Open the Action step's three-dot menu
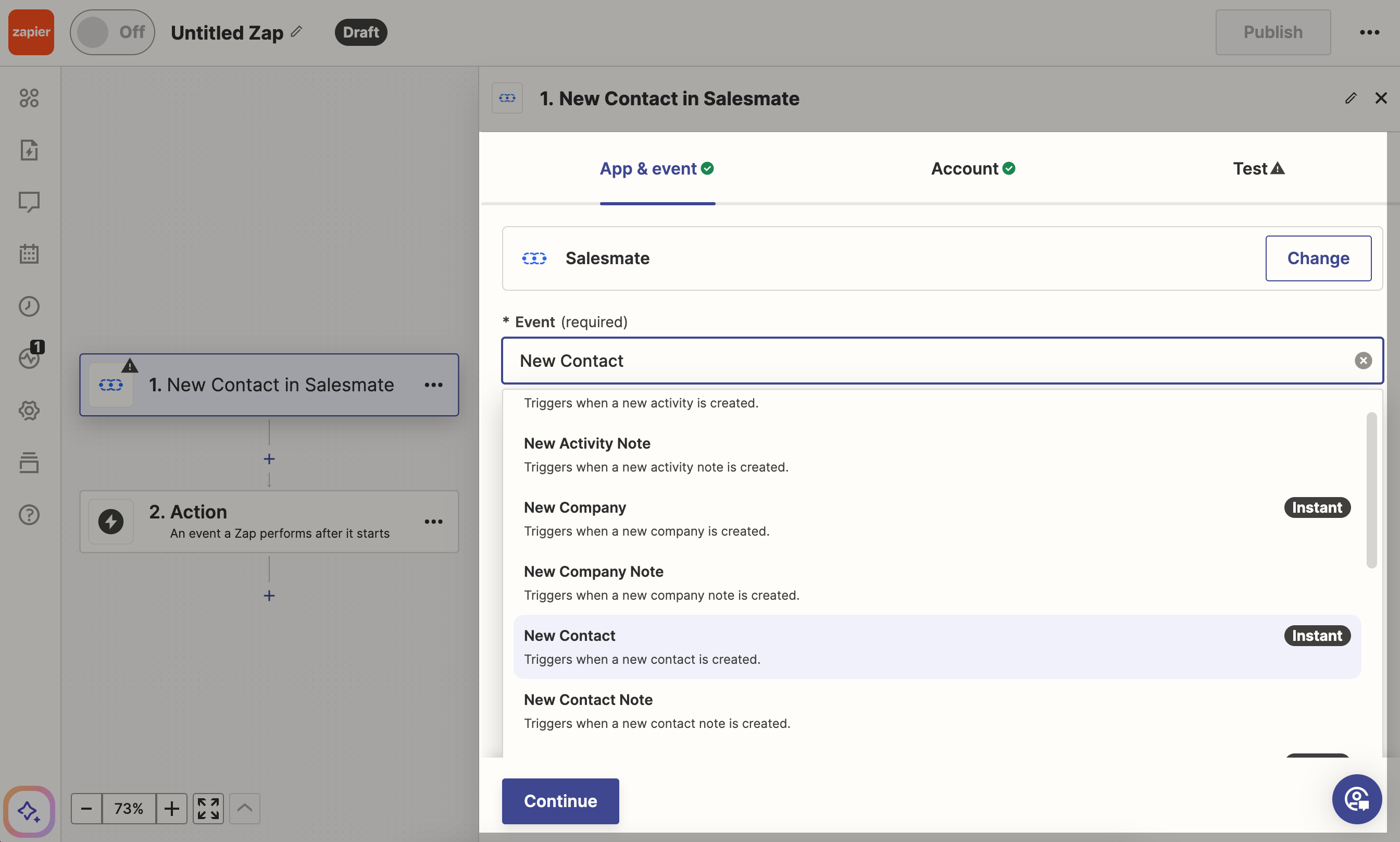 [x=434, y=521]
